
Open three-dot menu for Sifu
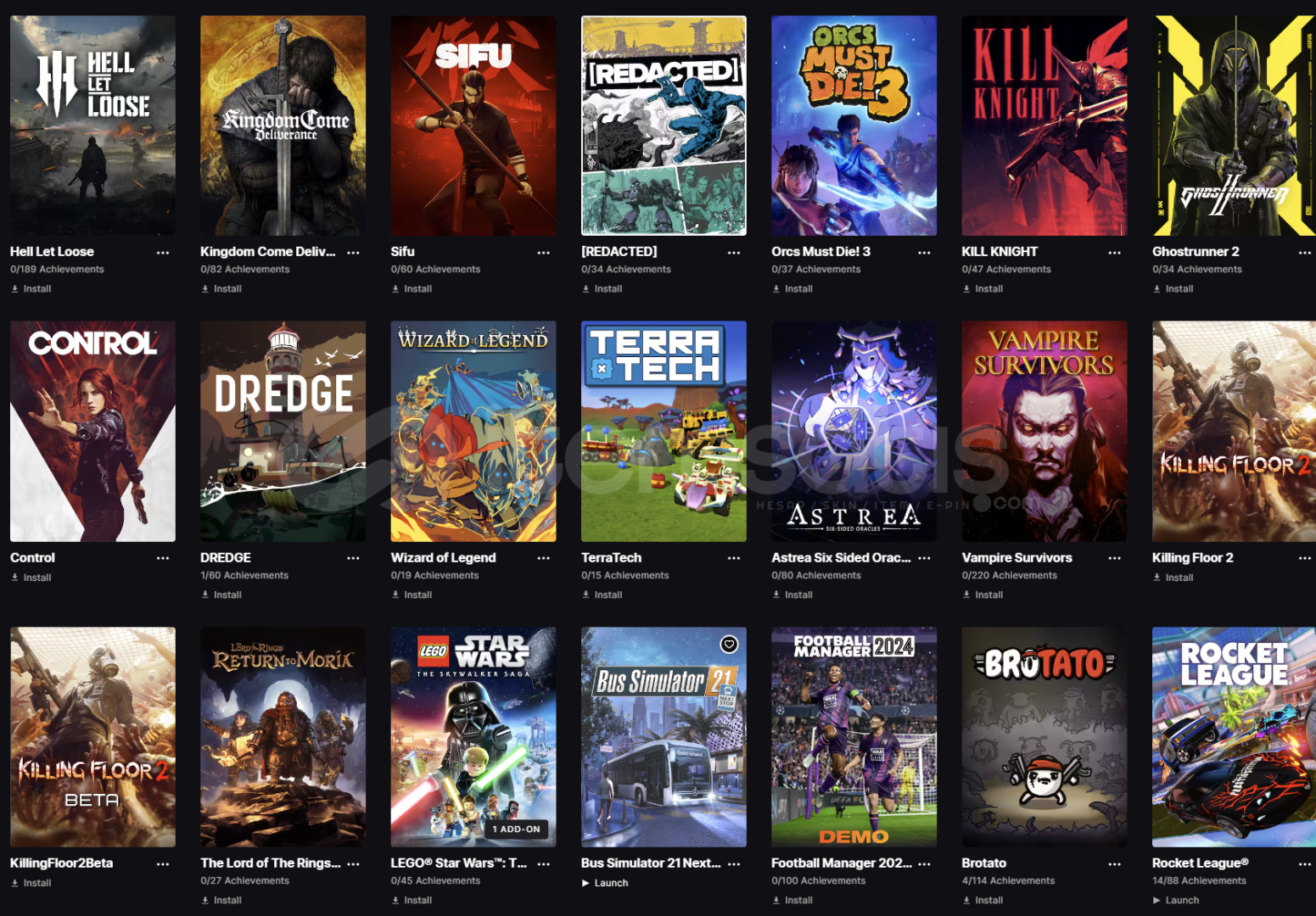coord(544,253)
